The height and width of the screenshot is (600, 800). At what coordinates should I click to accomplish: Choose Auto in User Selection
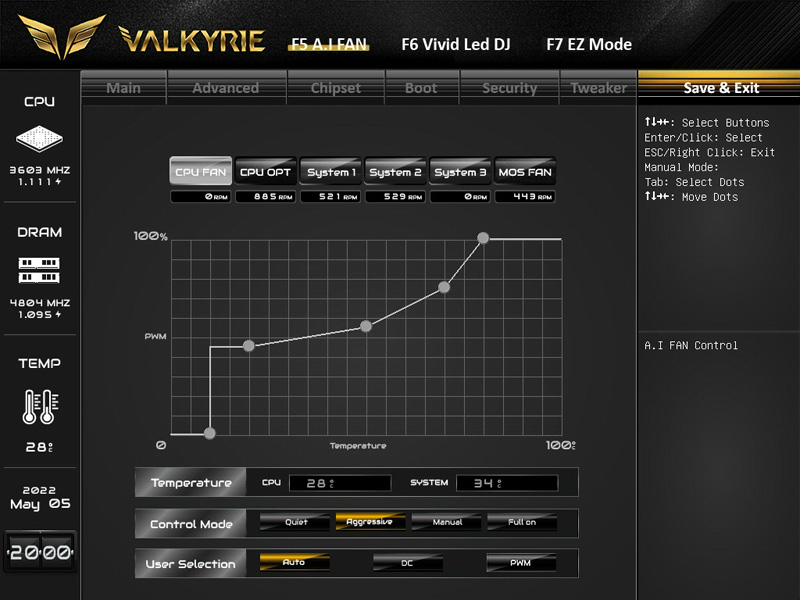[x=294, y=562]
